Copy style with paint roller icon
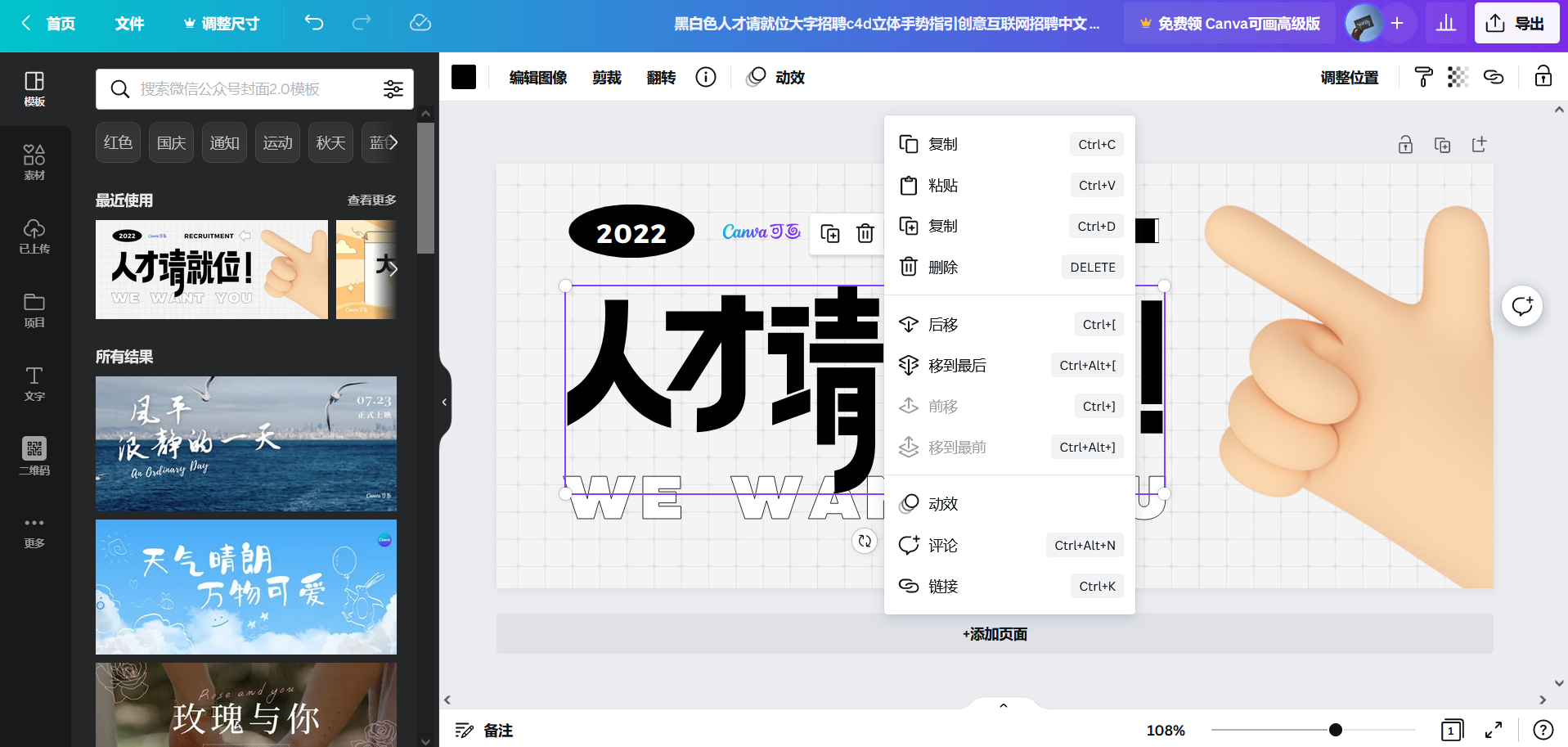1568x747 pixels. click(x=1423, y=77)
